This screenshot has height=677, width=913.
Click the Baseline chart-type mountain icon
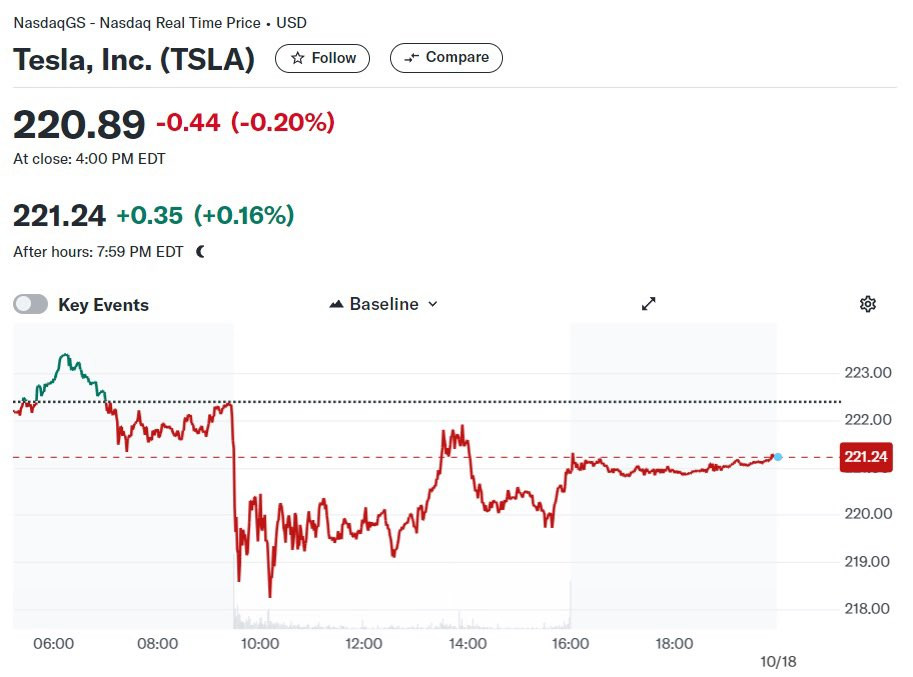click(x=336, y=304)
